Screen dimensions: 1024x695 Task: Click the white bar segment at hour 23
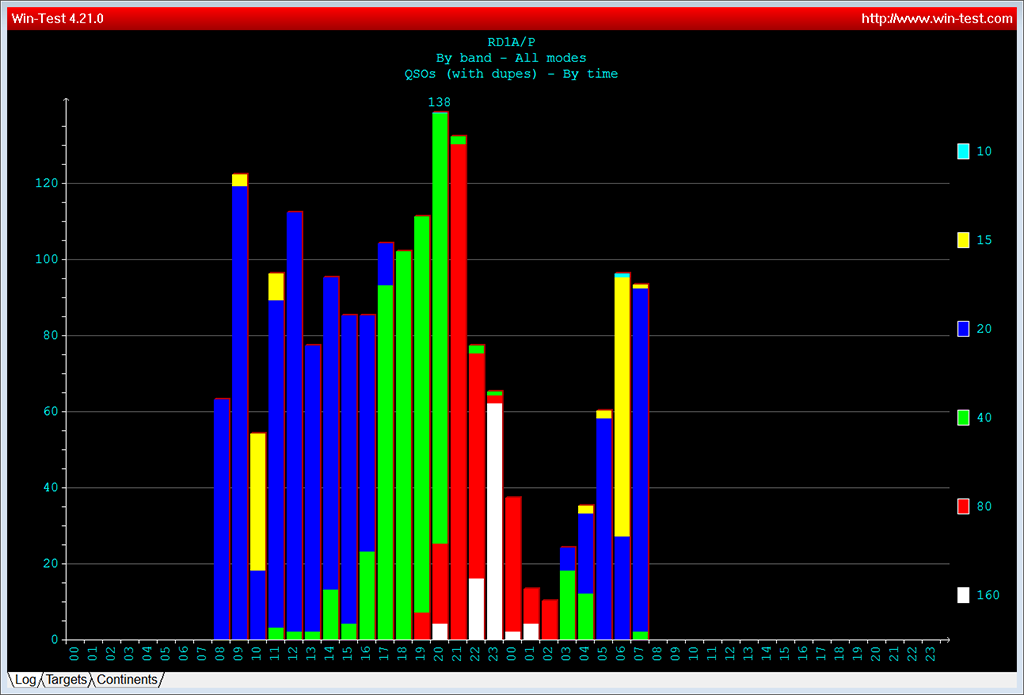point(494,520)
